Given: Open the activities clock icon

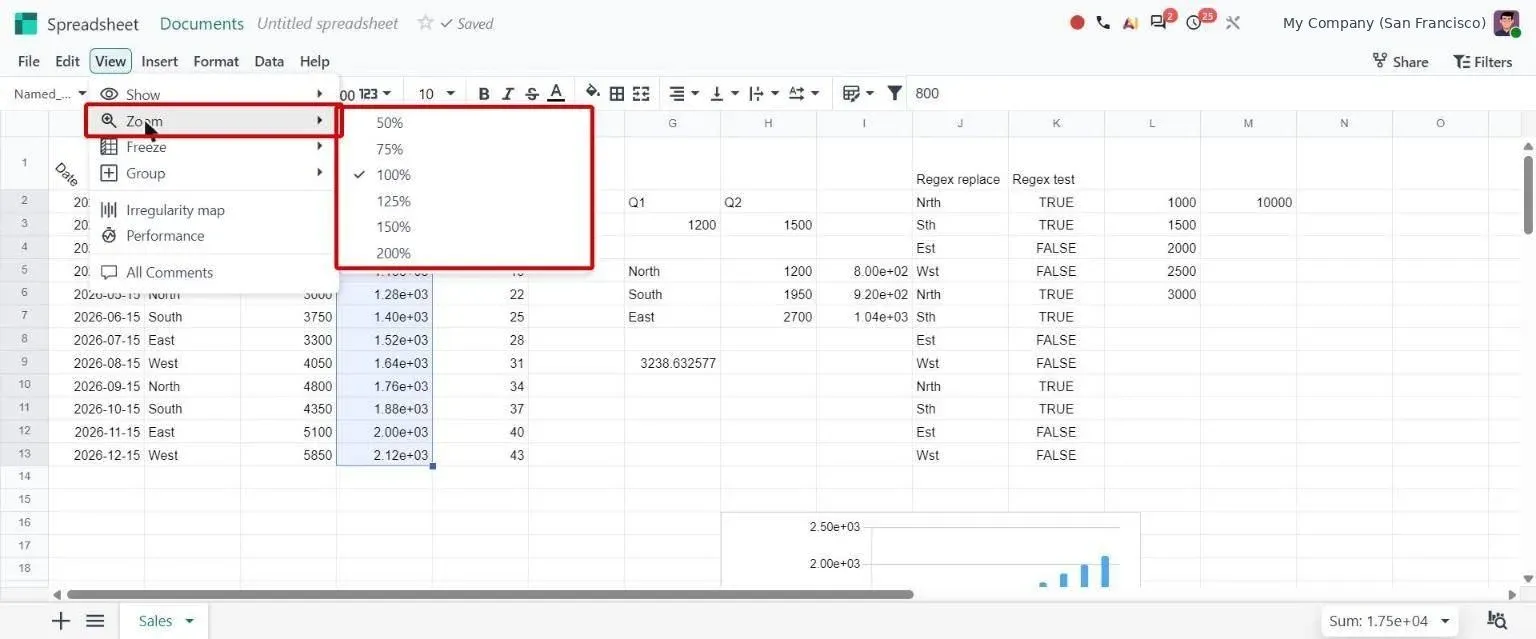Looking at the screenshot, I should tap(1195, 22).
